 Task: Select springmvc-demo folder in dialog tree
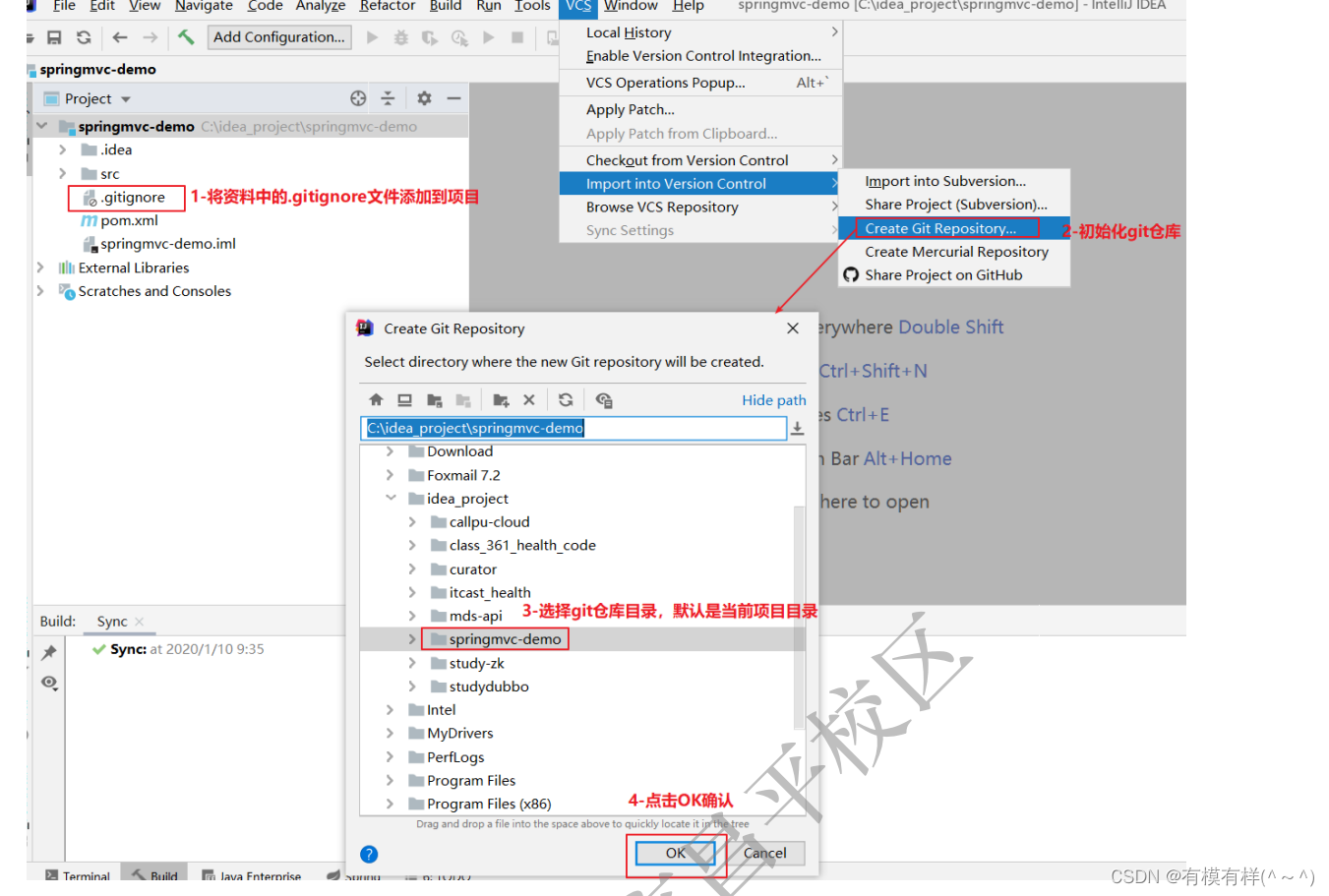(505, 639)
